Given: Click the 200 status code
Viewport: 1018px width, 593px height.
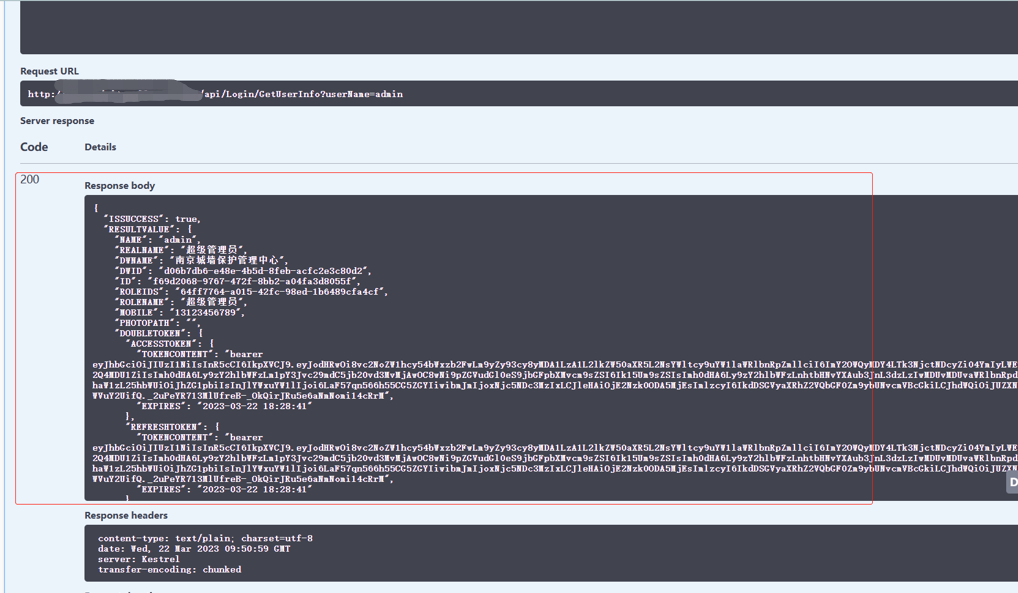Looking at the screenshot, I should click(x=29, y=179).
